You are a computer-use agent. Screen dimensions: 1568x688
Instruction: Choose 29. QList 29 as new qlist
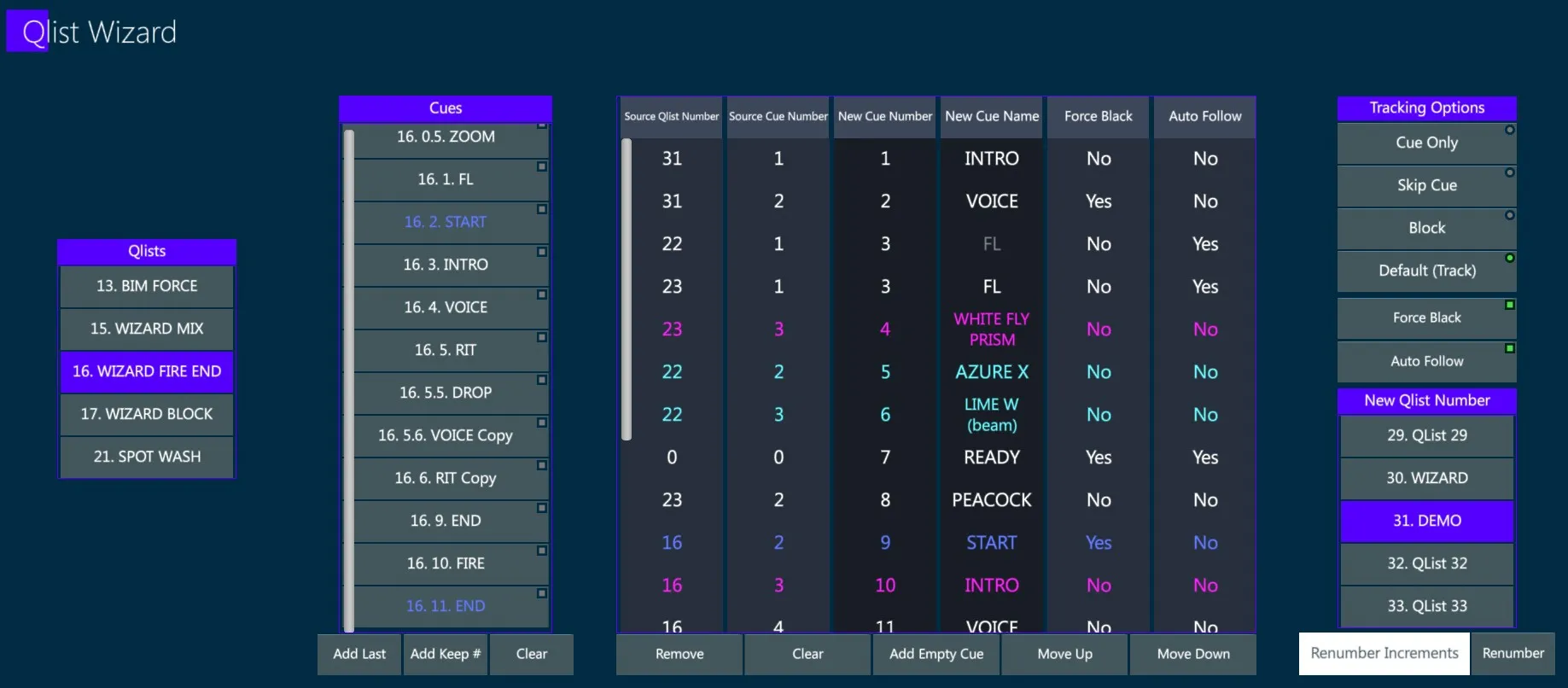coord(1427,436)
